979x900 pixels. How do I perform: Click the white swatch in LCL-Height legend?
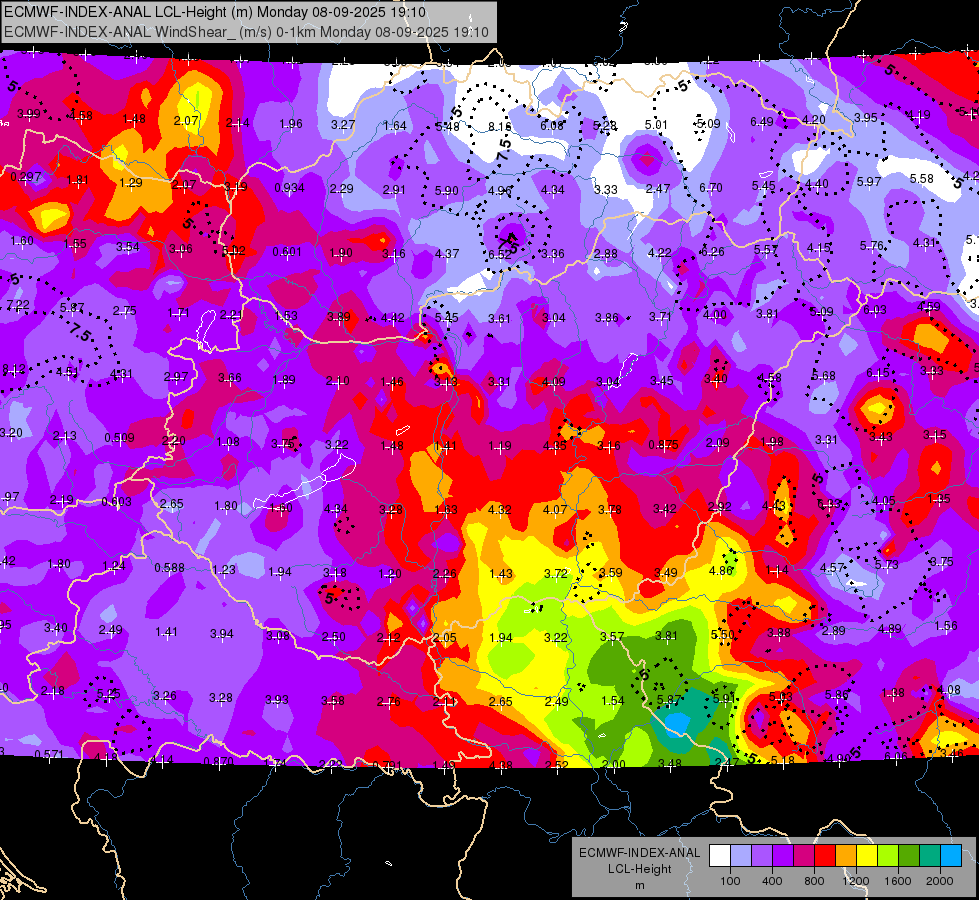click(x=720, y=855)
